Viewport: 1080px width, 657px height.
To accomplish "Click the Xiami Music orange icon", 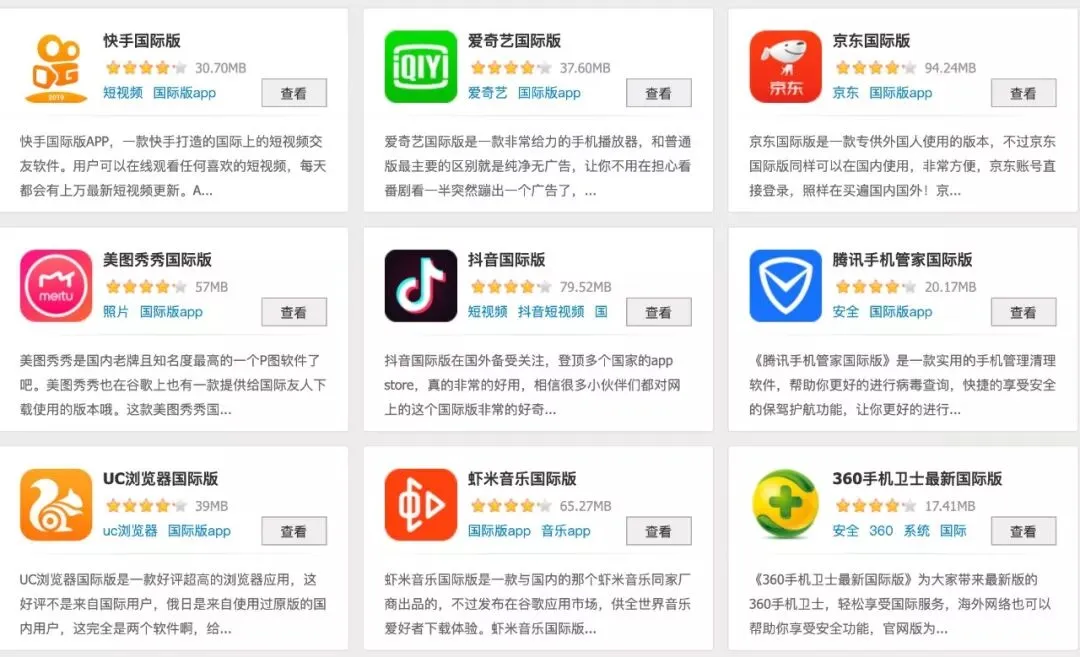I will click(x=421, y=505).
